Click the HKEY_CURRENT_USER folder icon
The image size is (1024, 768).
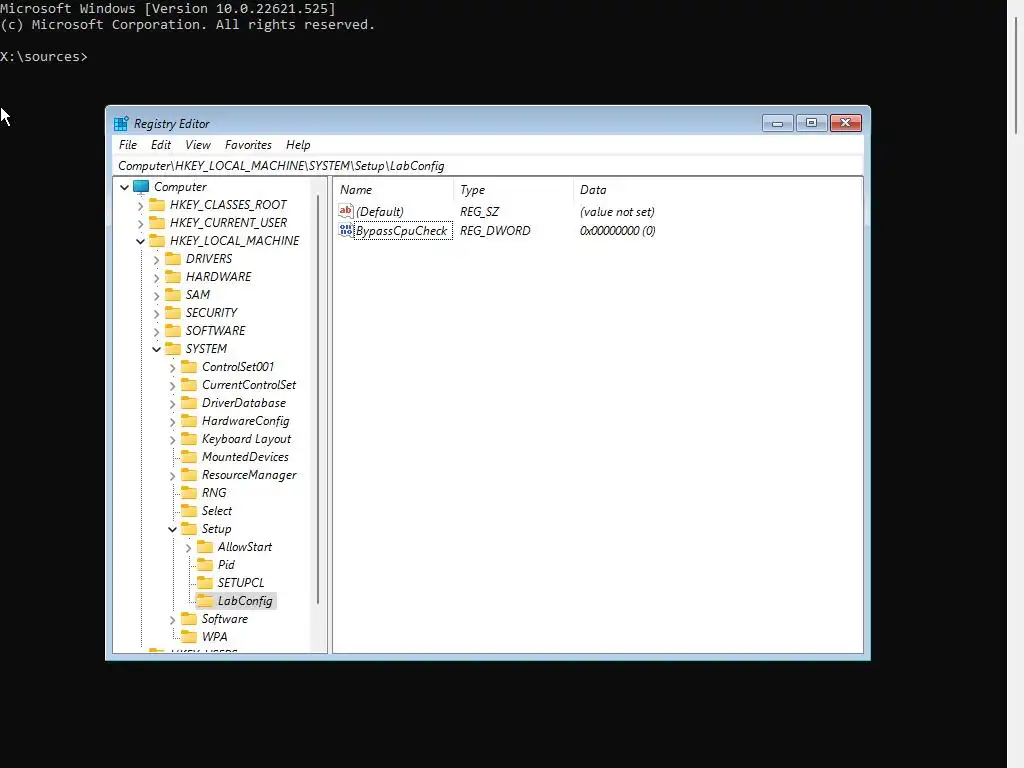click(x=157, y=223)
